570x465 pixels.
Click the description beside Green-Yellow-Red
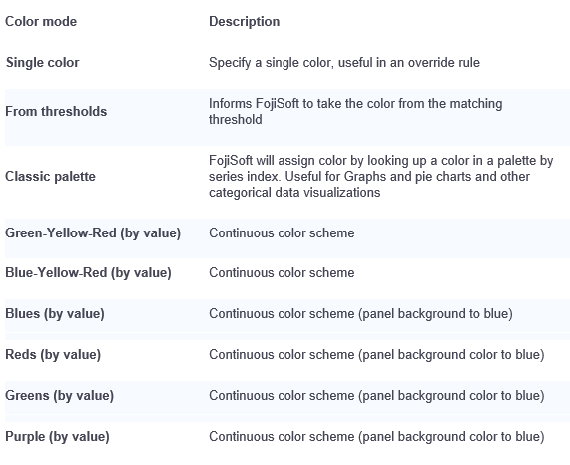(281, 233)
